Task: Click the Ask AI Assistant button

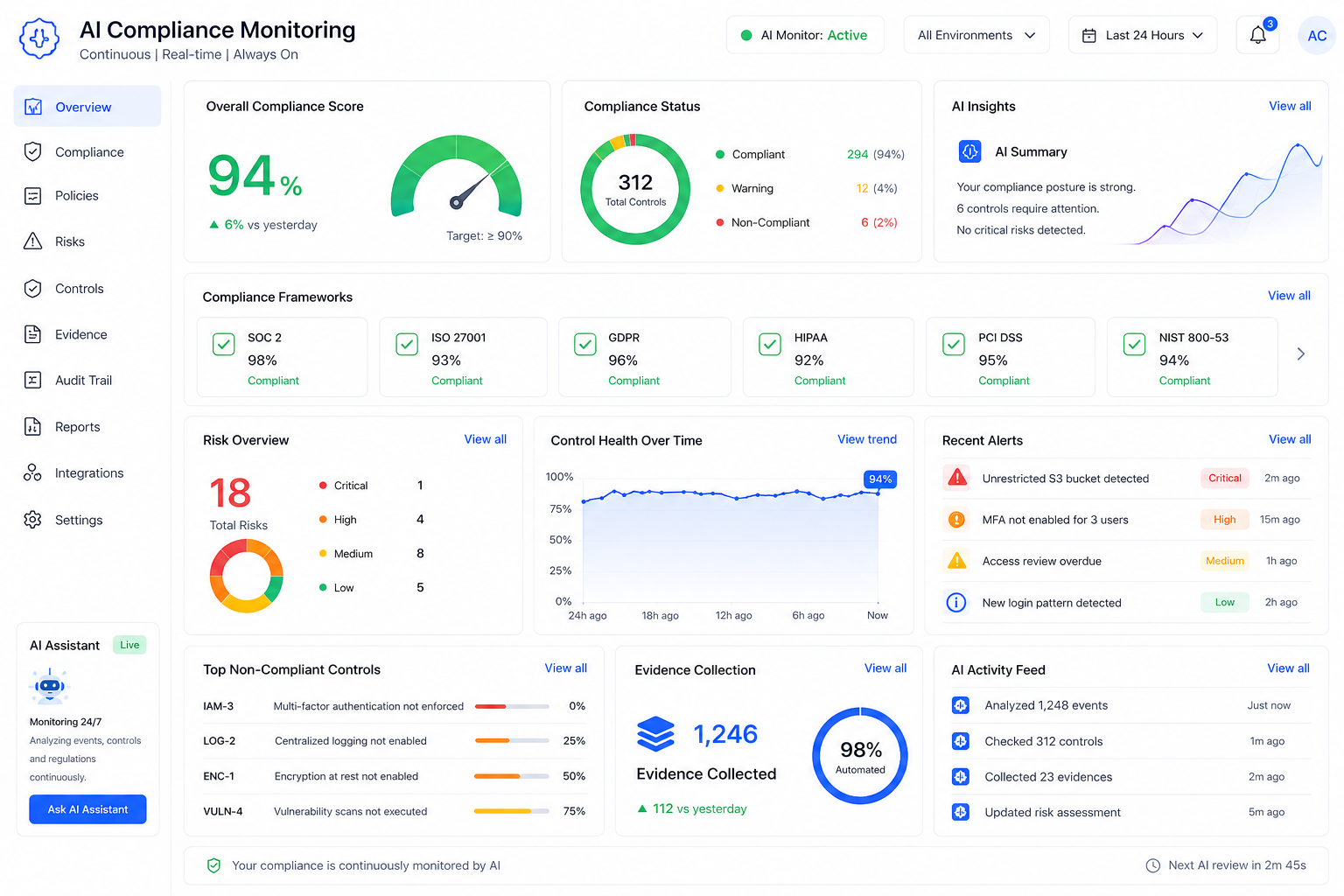Action: pos(87,809)
